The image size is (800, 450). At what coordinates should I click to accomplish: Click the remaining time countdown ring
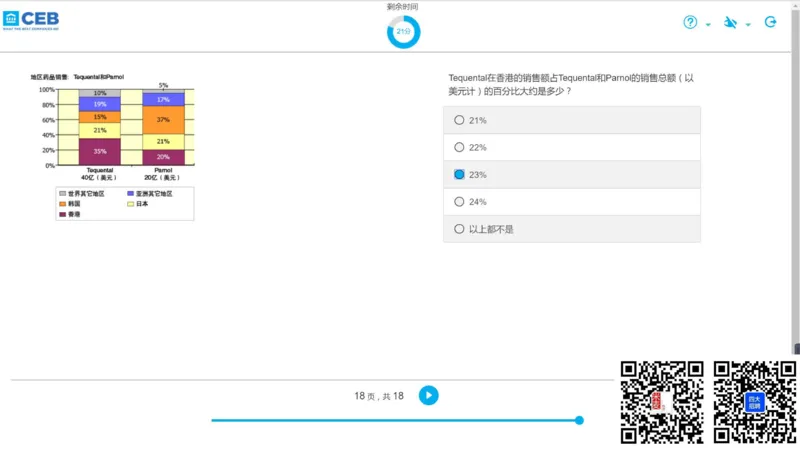pos(403,32)
